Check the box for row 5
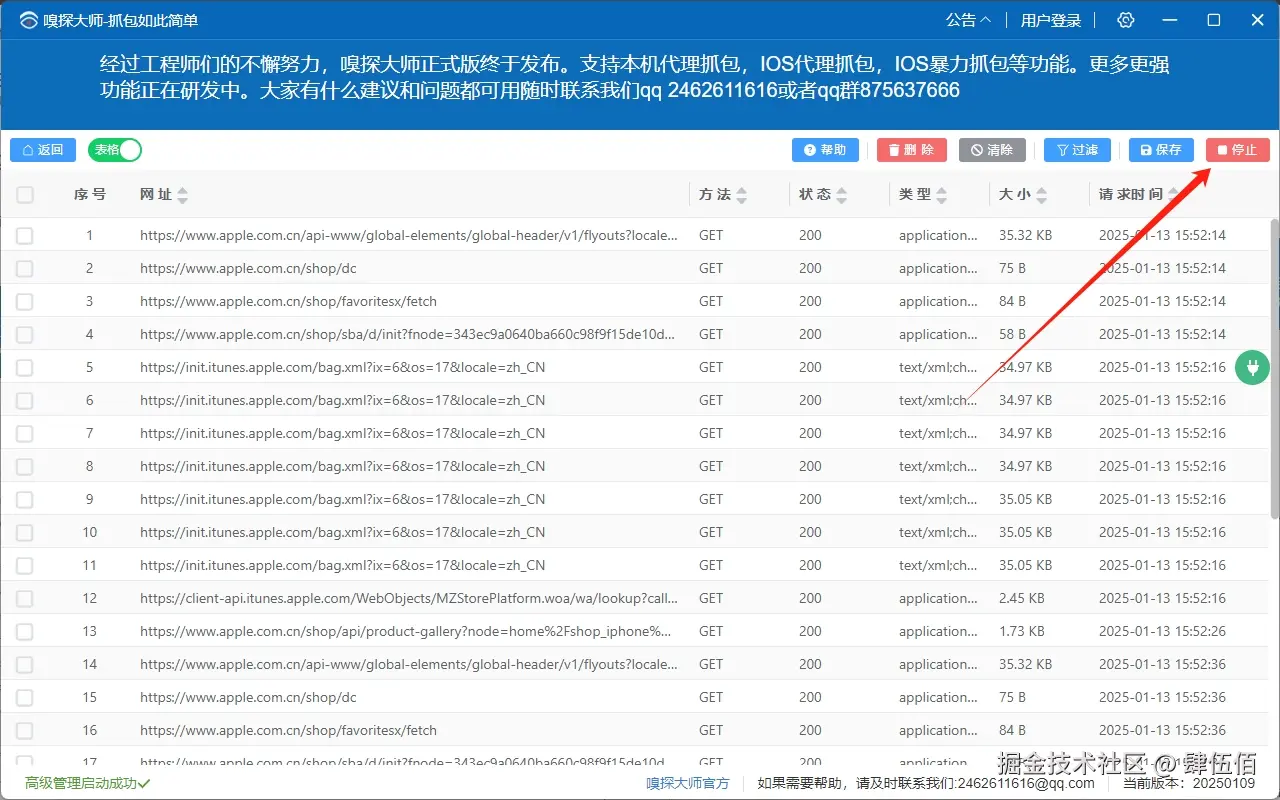Screen dimensions: 1280x800 click(25, 368)
